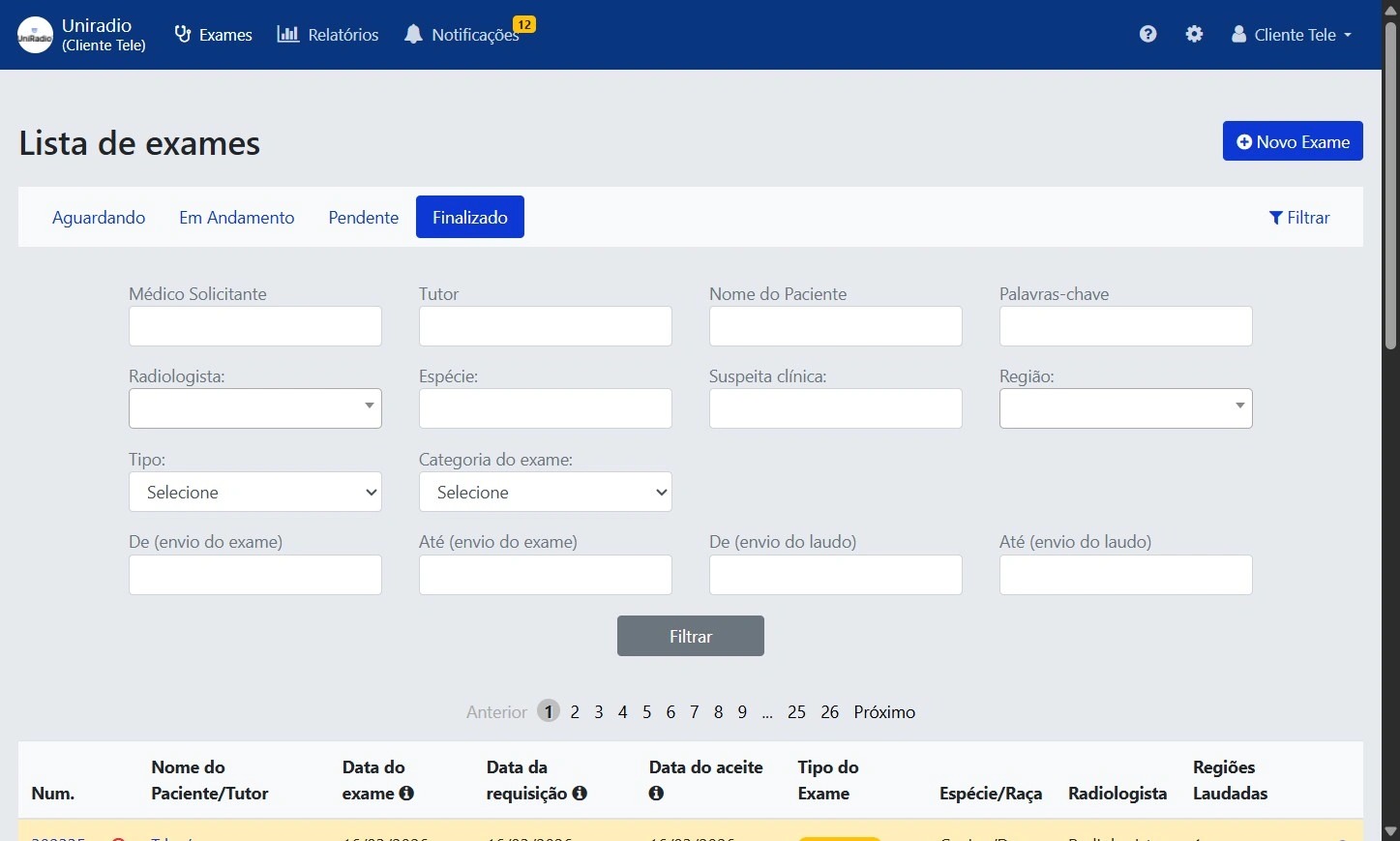Screen dimensions: 1400x841
Task: Click info icon beside Data da requisição
Action: pyautogui.click(x=580, y=793)
